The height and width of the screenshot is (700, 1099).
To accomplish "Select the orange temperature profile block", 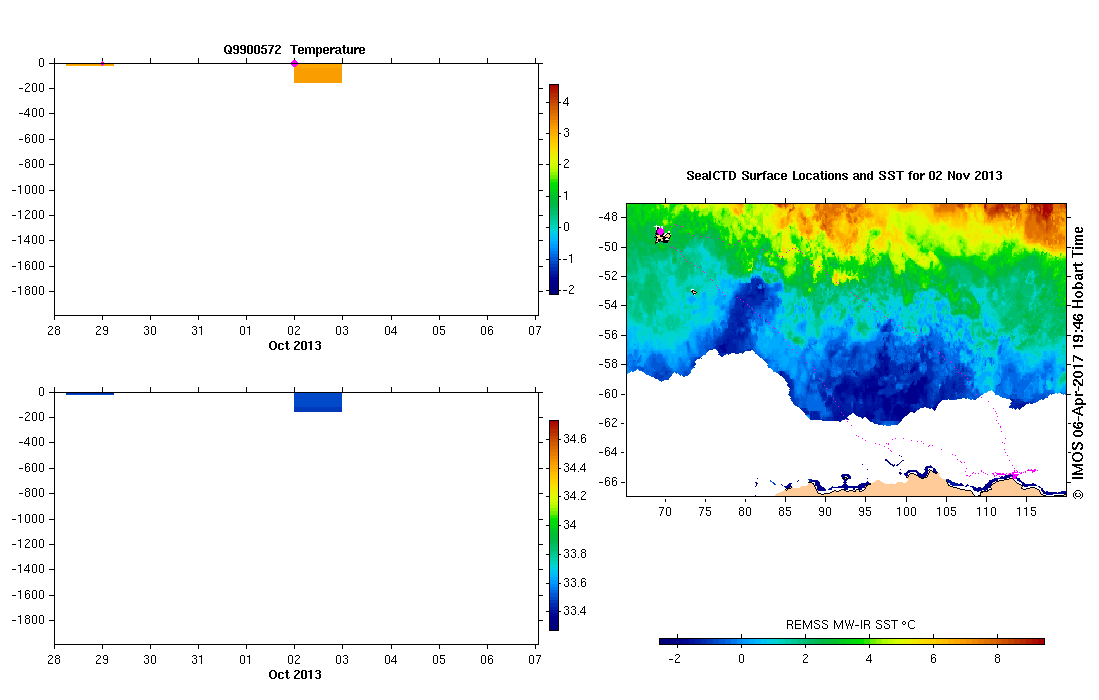I will tap(318, 73).
